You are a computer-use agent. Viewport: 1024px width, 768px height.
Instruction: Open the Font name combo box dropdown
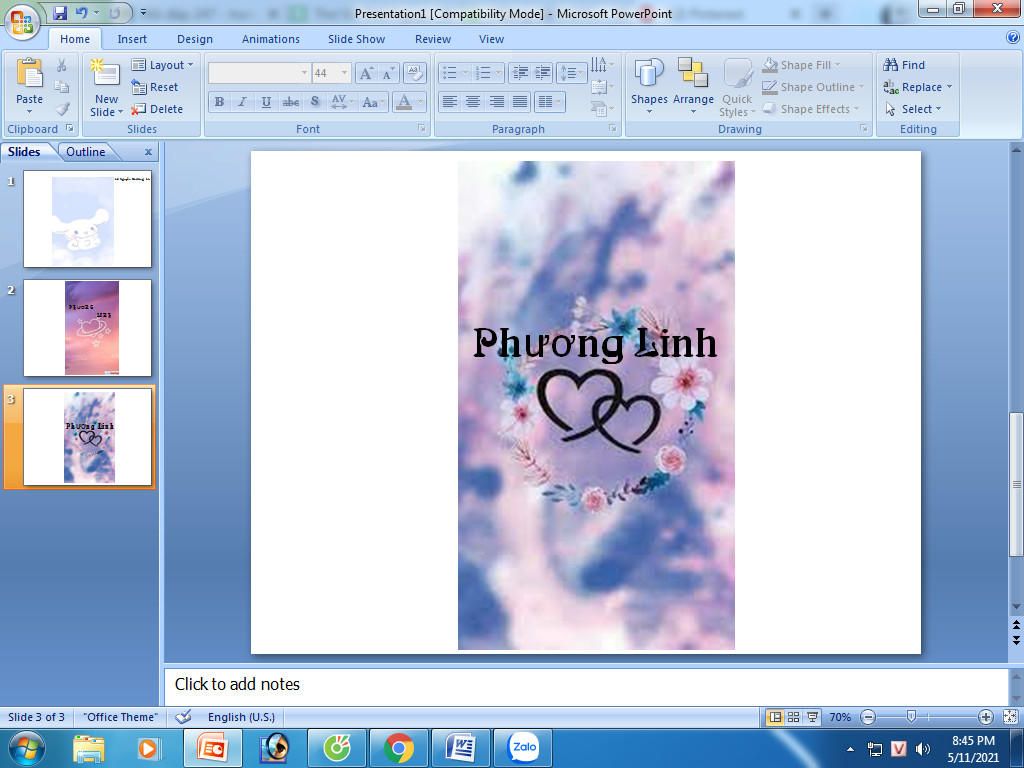pos(304,72)
